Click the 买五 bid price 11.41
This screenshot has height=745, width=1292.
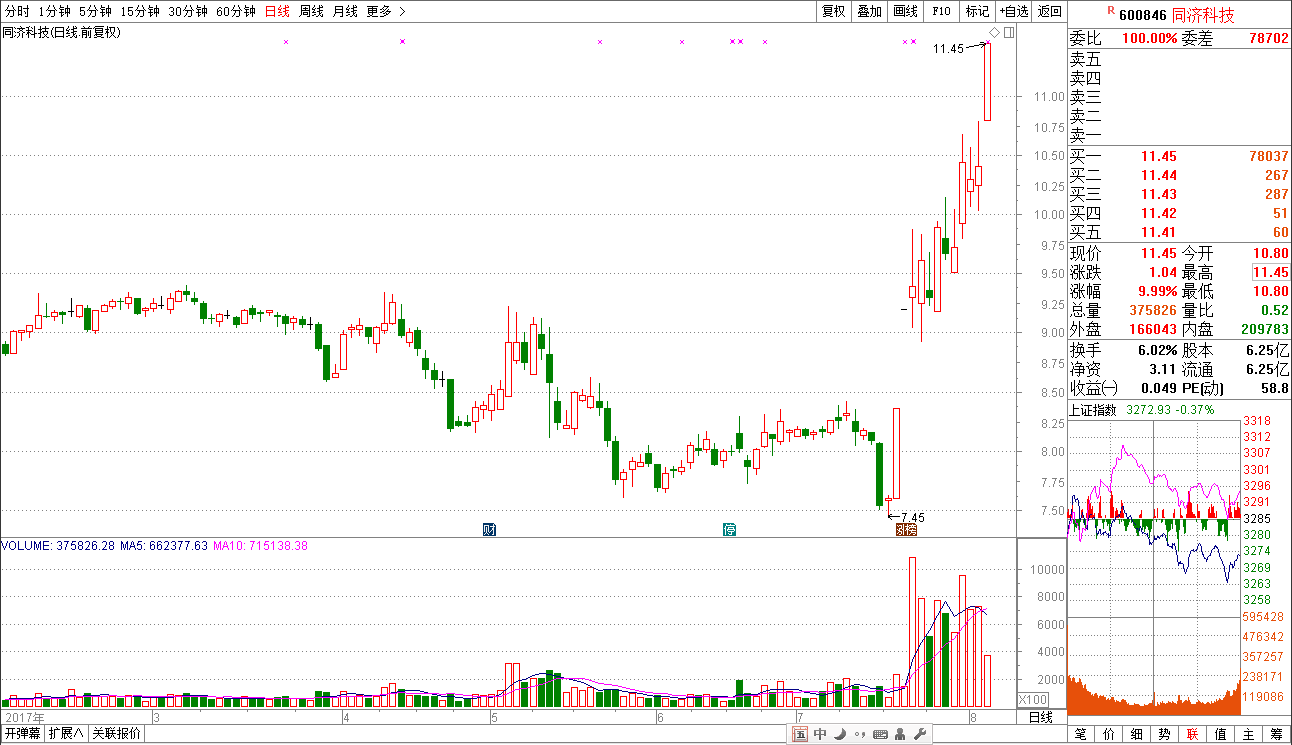point(1159,232)
